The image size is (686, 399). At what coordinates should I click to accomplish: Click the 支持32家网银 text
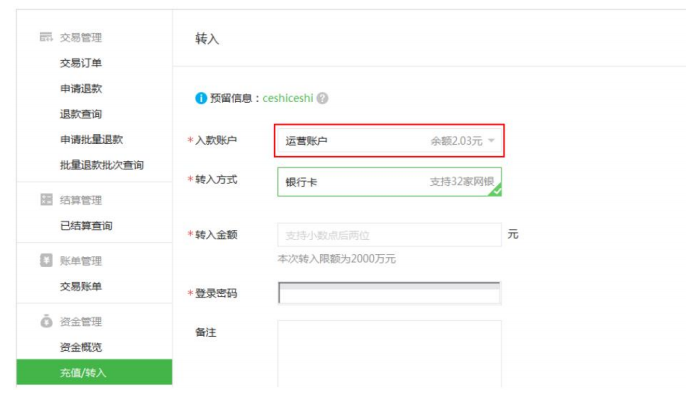(x=462, y=182)
